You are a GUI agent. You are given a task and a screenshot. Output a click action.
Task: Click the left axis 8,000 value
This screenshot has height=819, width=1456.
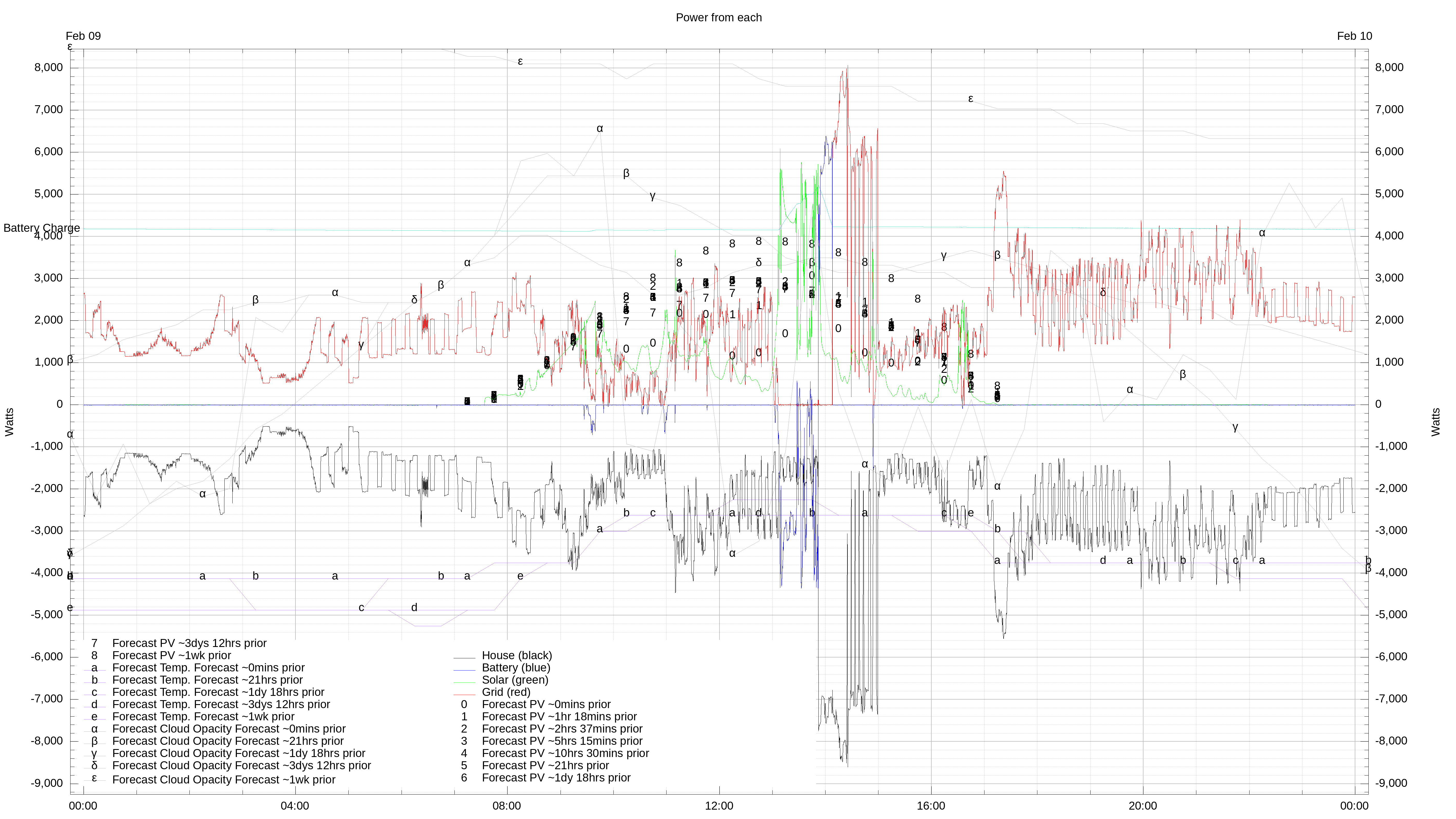tap(49, 67)
